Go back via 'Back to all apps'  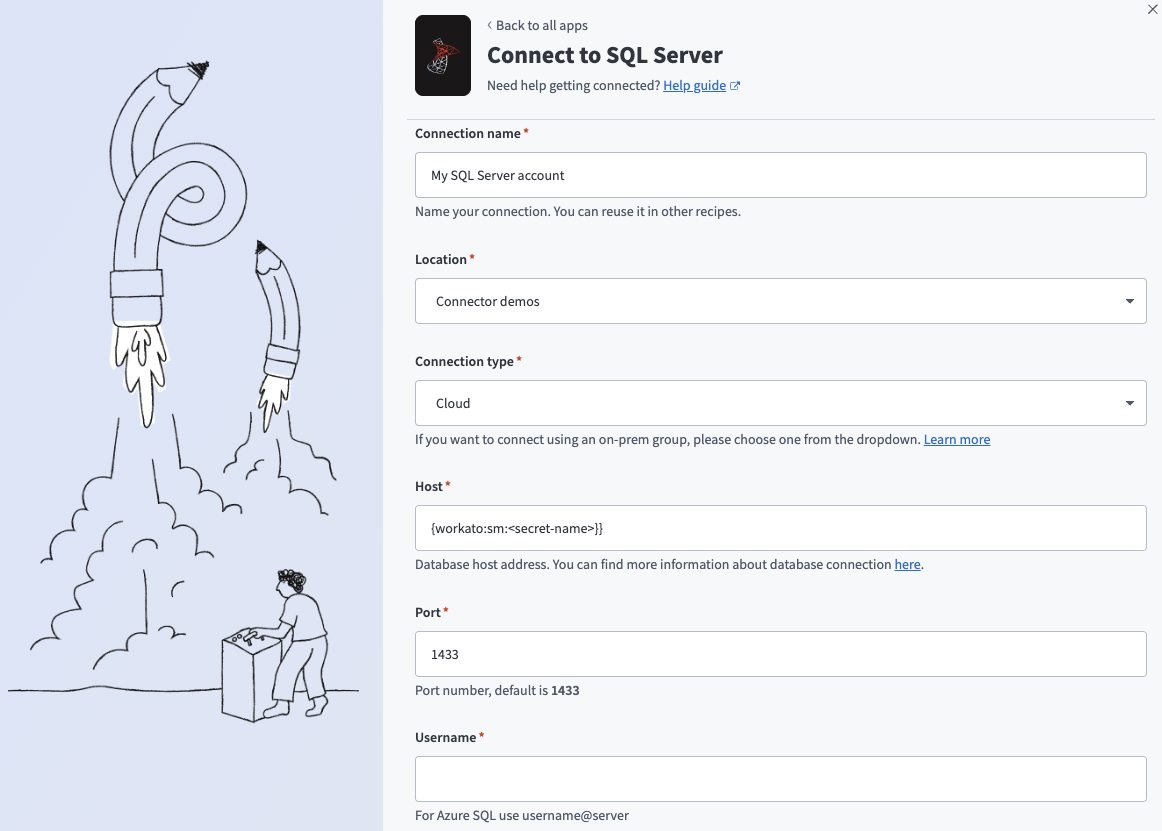click(541, 26)
